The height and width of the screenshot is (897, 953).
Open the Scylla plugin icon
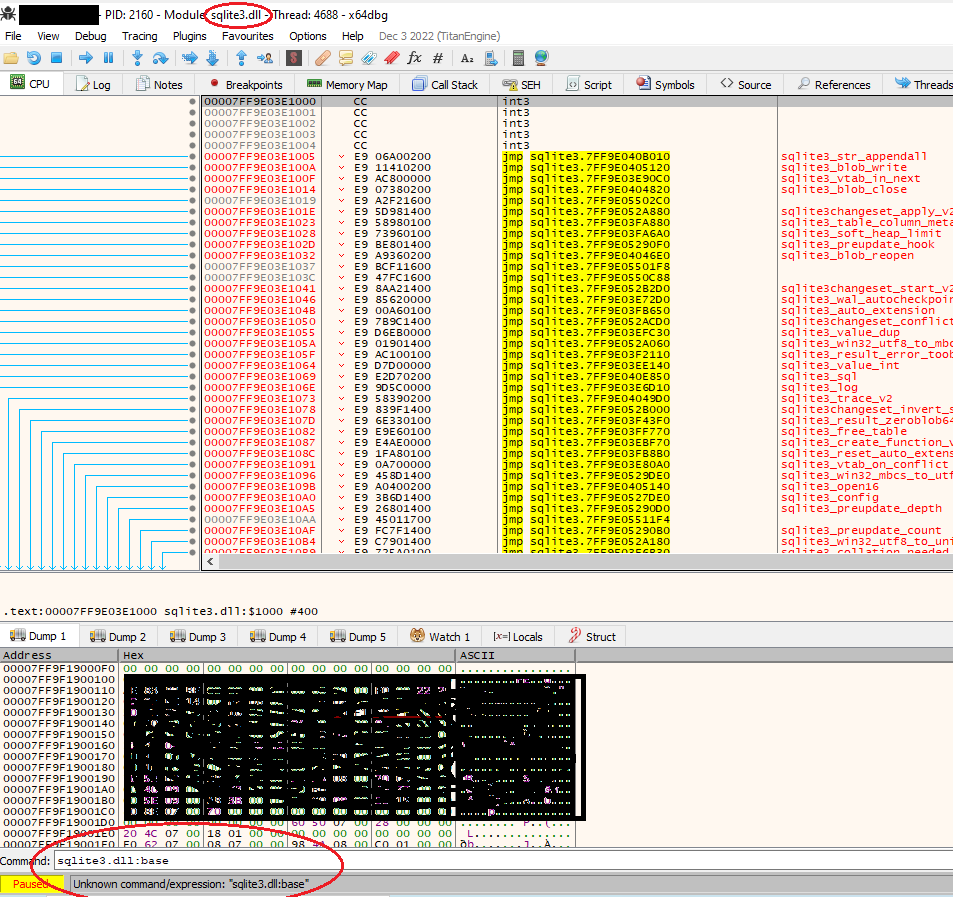click(294, 58)
